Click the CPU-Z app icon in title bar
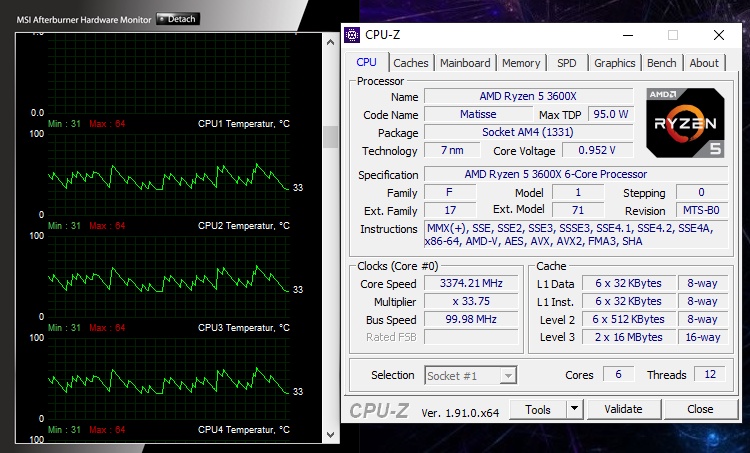This screenshot has width=750, height=453. pyautogui.click(x=352, y=35)
